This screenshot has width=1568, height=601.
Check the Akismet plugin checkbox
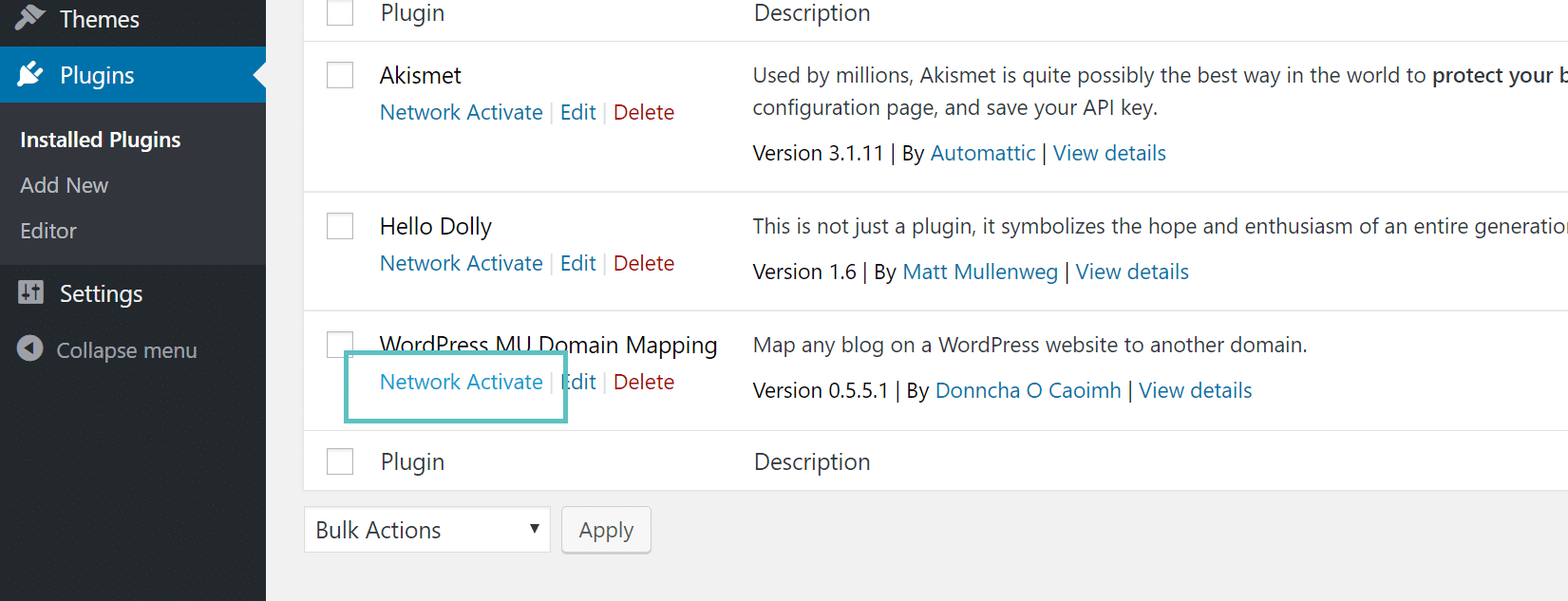pyautogui.click(x=340, y=75)
